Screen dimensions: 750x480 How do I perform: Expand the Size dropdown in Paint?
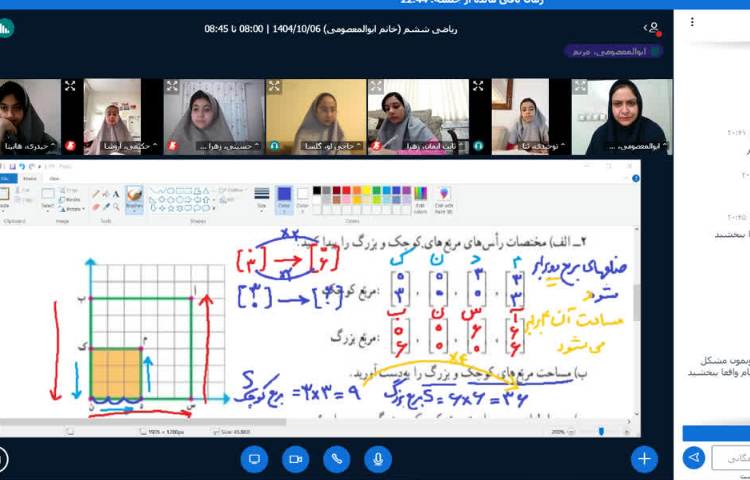click(x=262, y=198)
